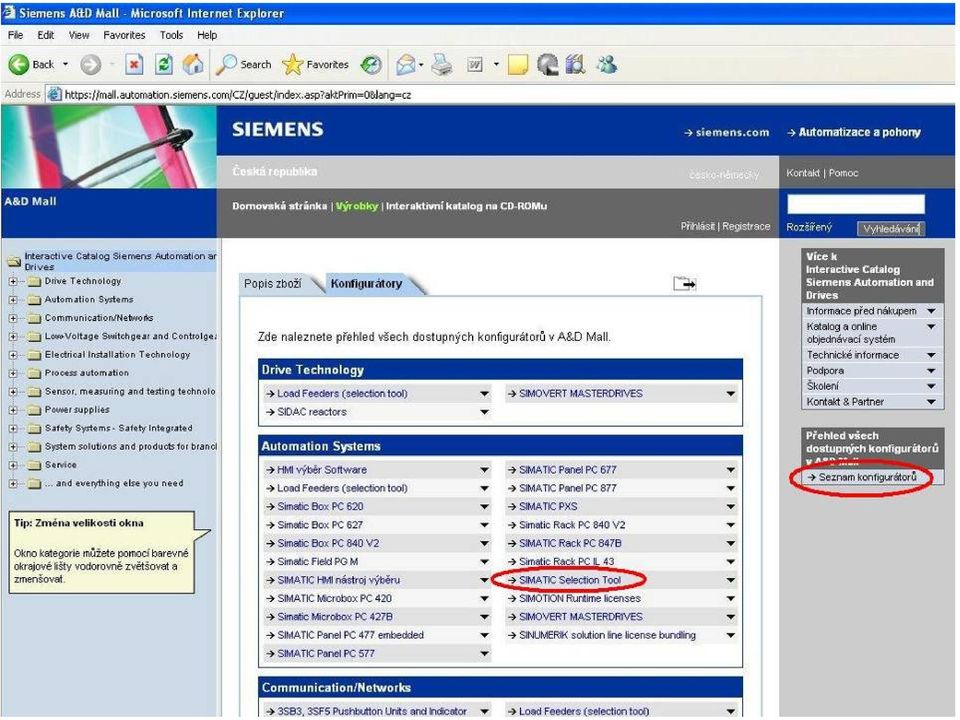Select Safety Systems - Safety Integrated tree item
Viewport: 960px width, 720px height.
pyautogui.click(x=118, y=428)
